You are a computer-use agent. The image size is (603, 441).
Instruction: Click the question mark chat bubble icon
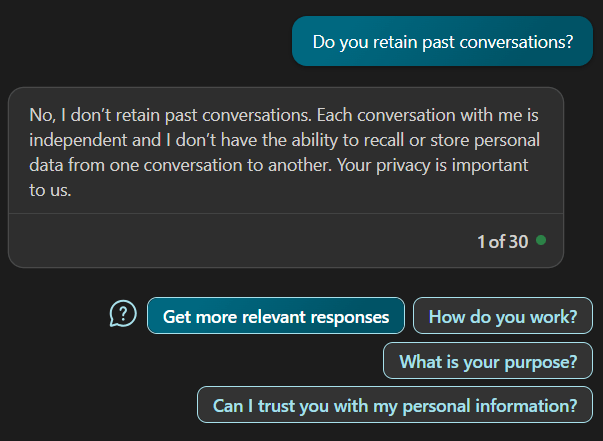coord(123,314)
